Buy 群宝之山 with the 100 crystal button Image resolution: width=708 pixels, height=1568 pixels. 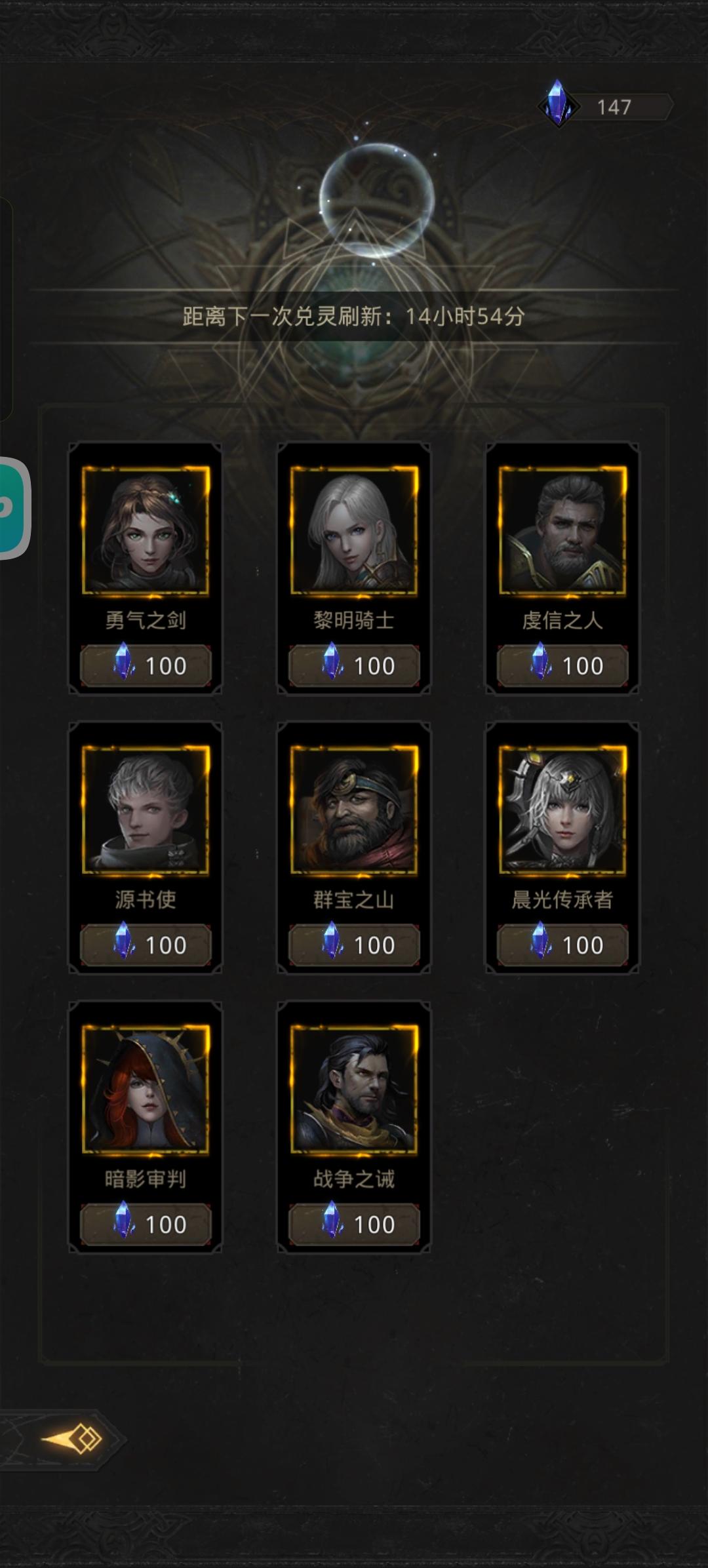[354, 945]
